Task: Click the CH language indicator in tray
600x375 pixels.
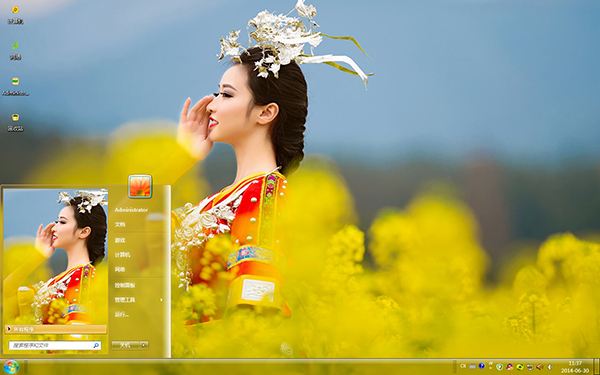Action: point(463,366)
